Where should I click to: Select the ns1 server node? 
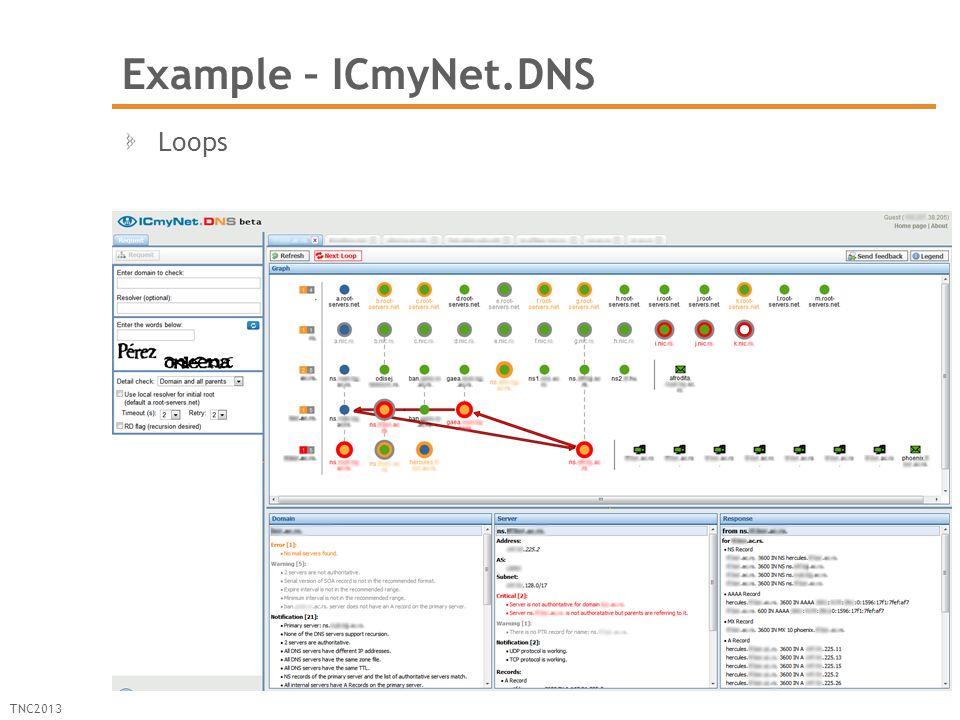coord(544,369)
